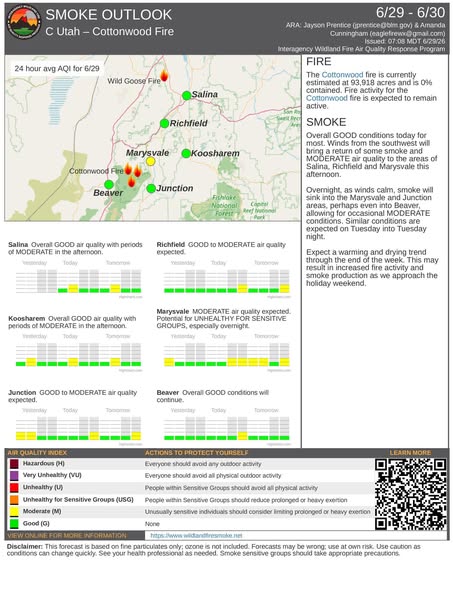Click 'Everyone should avoid any outdoor activity'
Image resolution: width=453 pixels, height=590 pixels.
[203, 464]
